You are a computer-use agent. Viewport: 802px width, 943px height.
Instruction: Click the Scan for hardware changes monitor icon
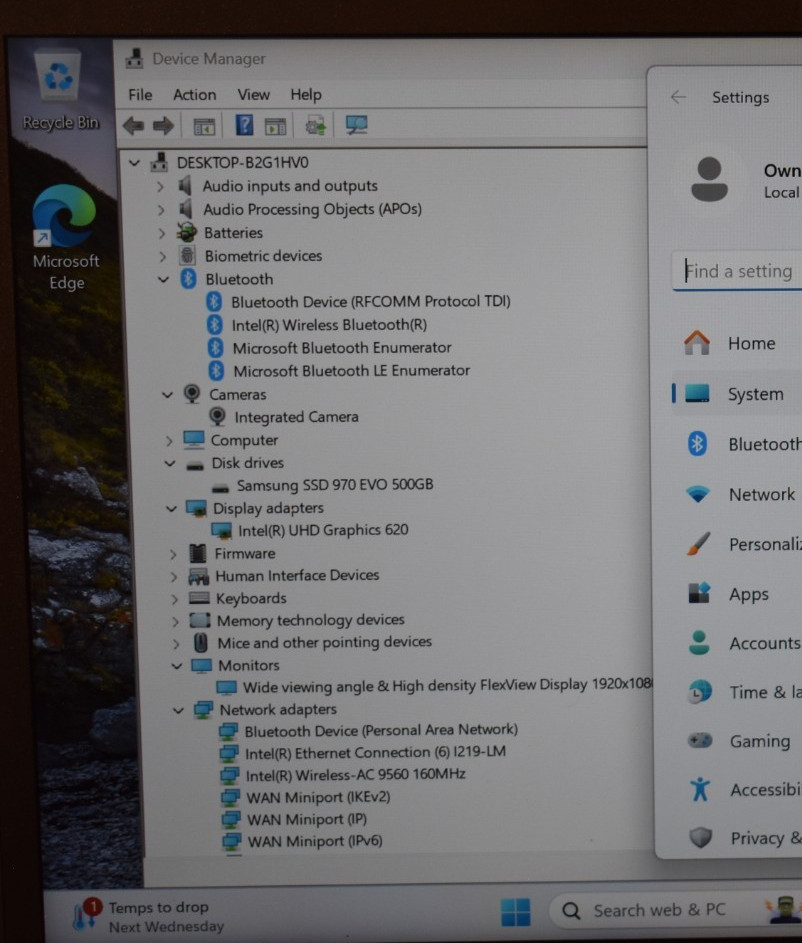(x=357, y=124)
